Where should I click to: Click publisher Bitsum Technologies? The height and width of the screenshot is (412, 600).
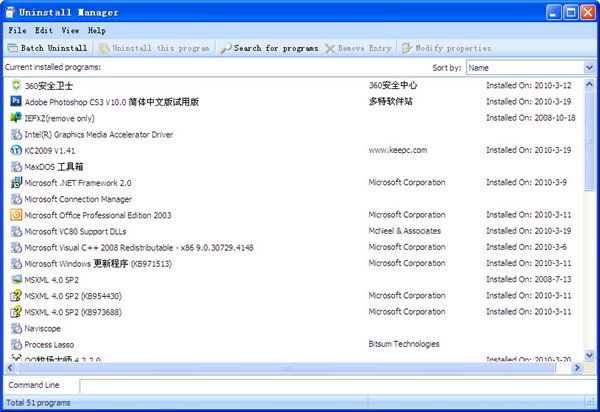(404, 344)
